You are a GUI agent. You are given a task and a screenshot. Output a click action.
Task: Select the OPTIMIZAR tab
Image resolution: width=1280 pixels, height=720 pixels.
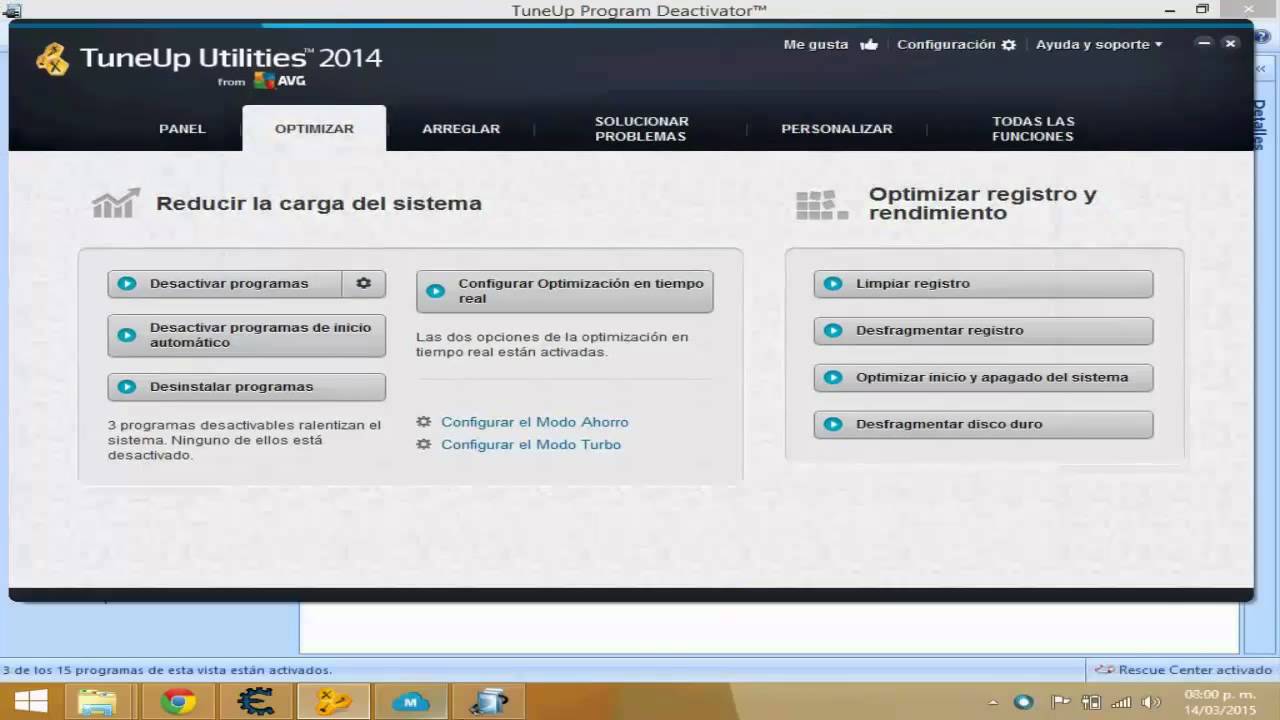tap(314, 129)
